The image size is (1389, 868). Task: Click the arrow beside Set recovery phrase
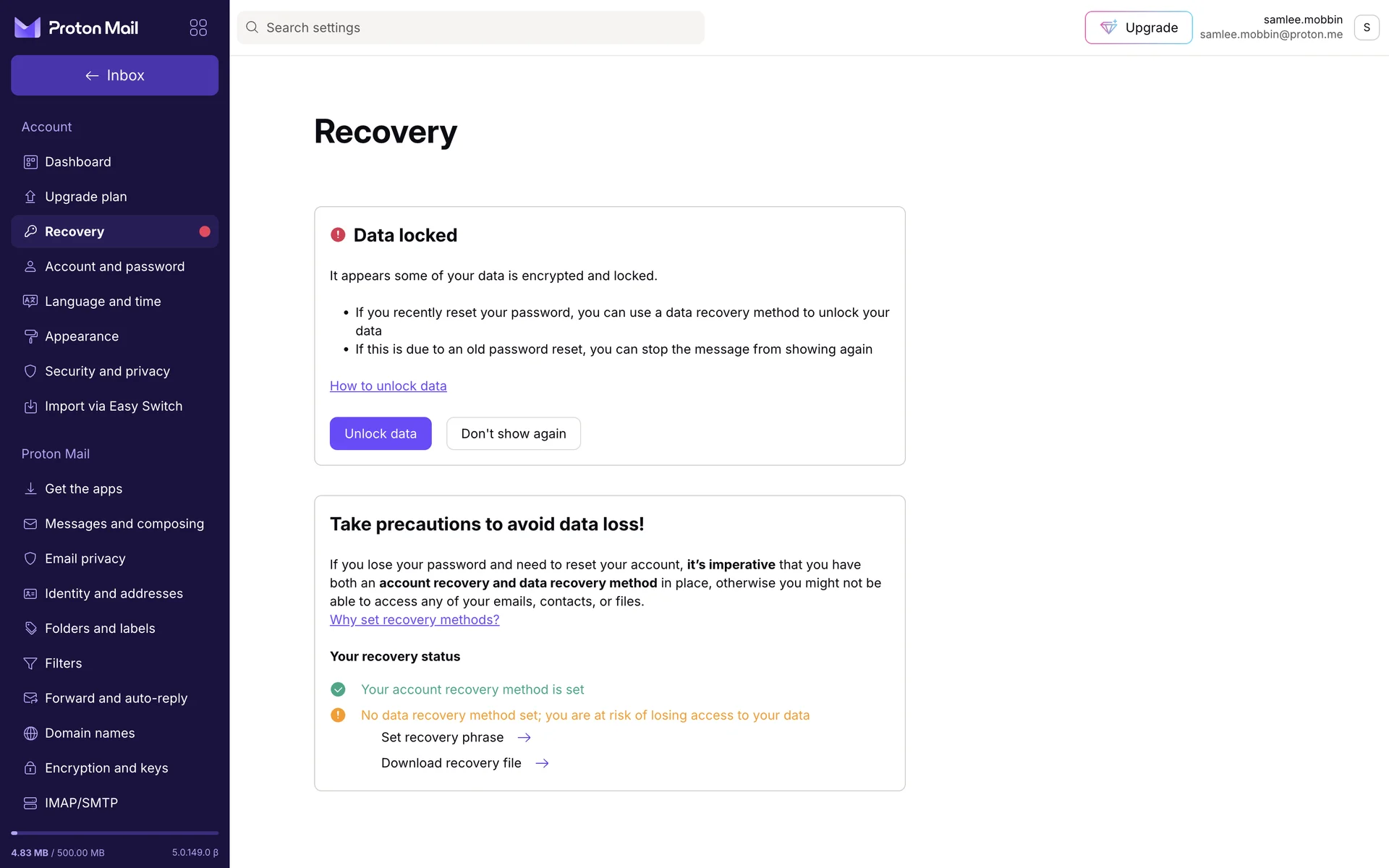click(524, 738)
